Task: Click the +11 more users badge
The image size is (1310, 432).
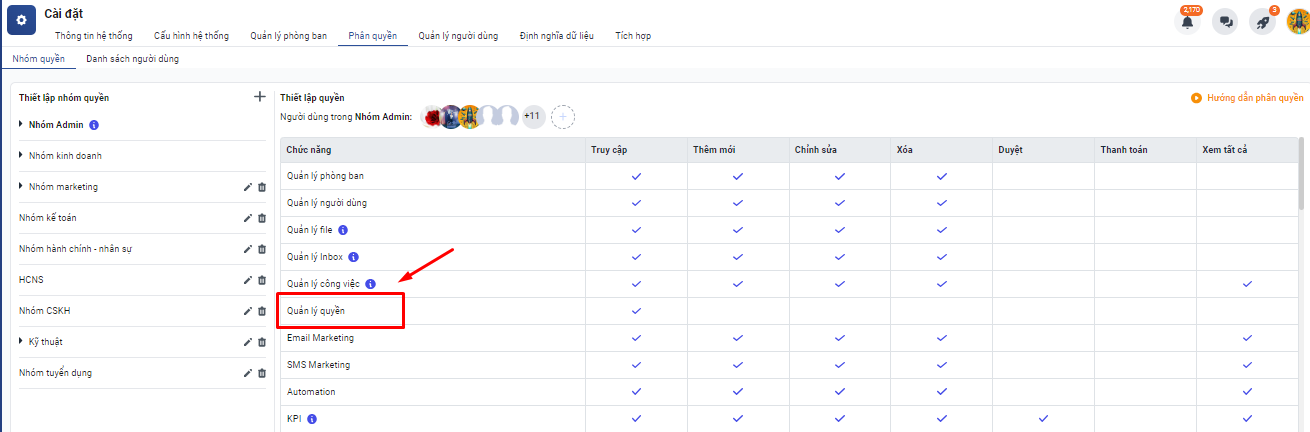Action: 532,116
